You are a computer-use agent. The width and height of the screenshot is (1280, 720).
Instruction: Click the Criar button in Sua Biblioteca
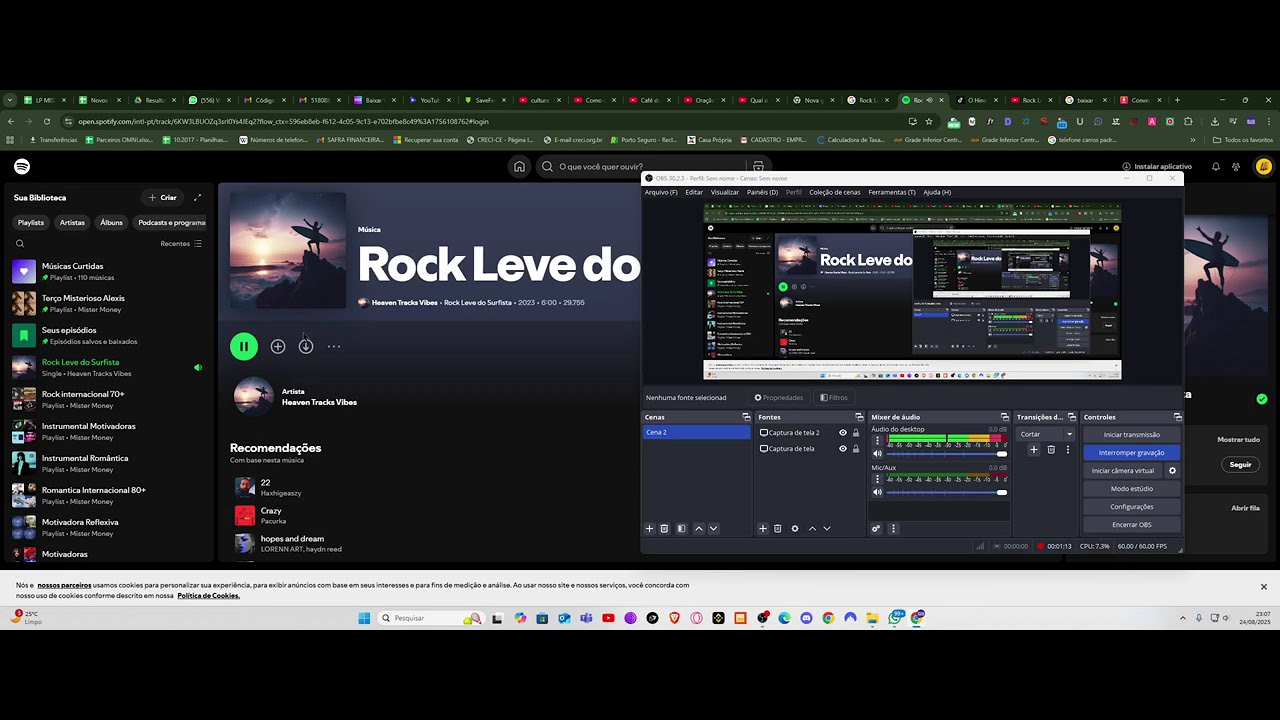pos(163,198)
